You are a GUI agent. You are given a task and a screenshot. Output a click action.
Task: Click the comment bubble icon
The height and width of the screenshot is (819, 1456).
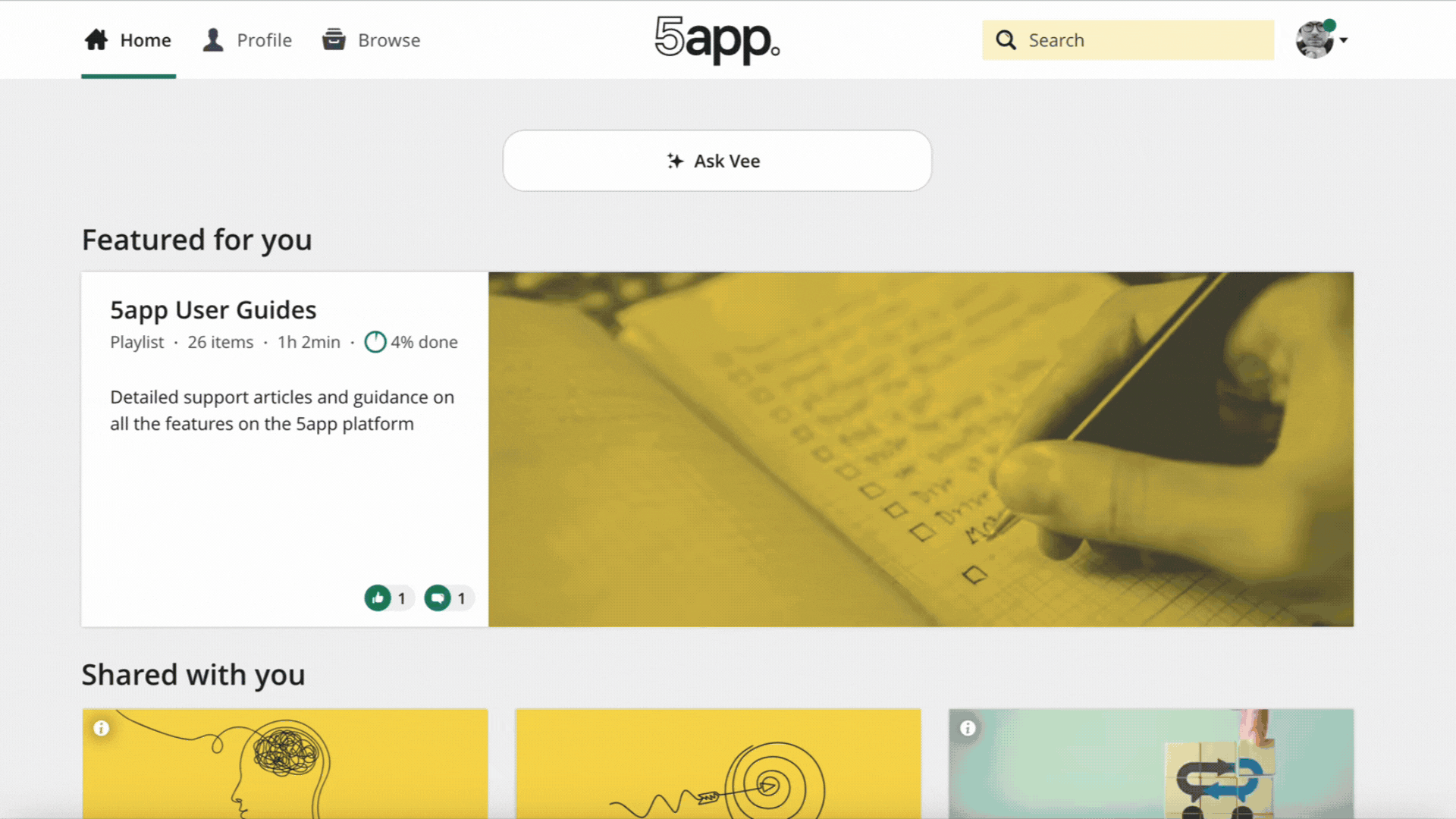(438, 597)
